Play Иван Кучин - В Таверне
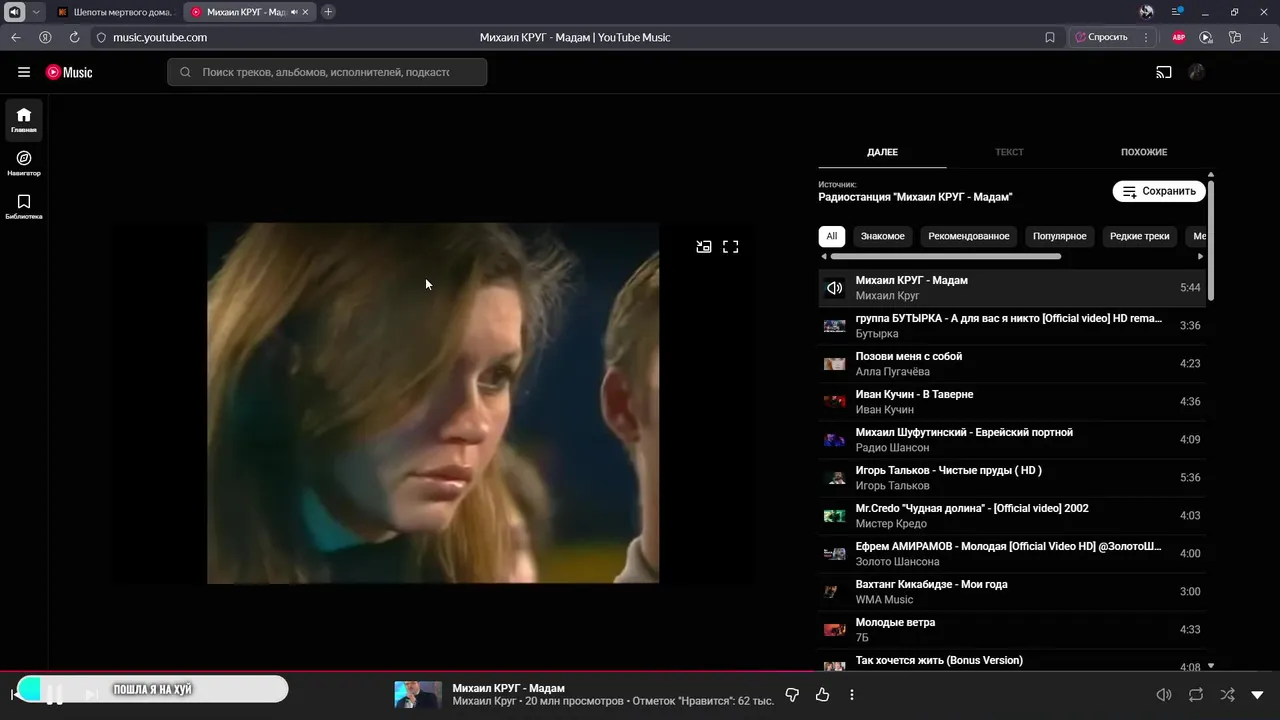 coord(1012,401)
